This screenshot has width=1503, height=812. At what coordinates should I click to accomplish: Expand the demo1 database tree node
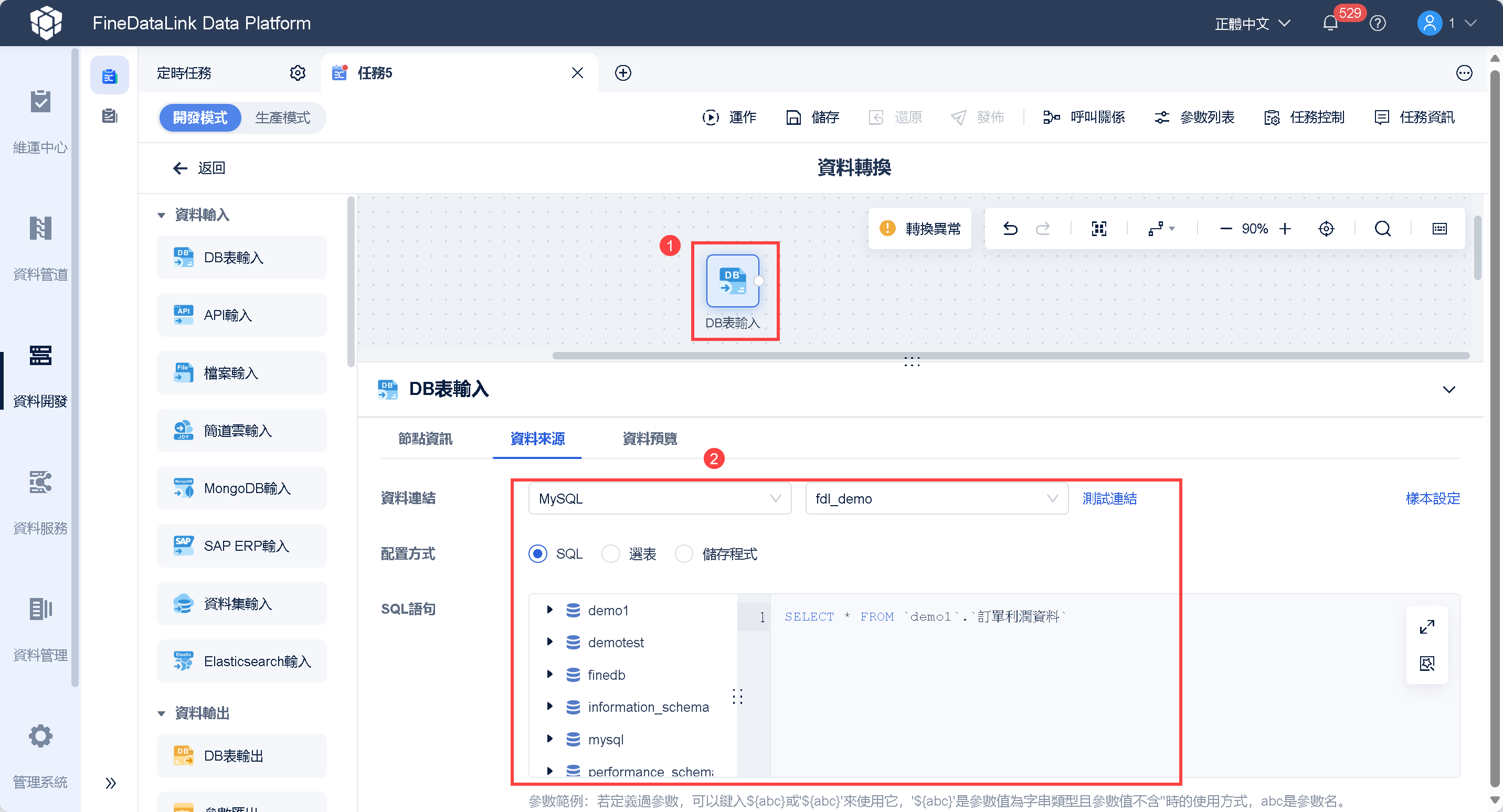click(549, 610)
